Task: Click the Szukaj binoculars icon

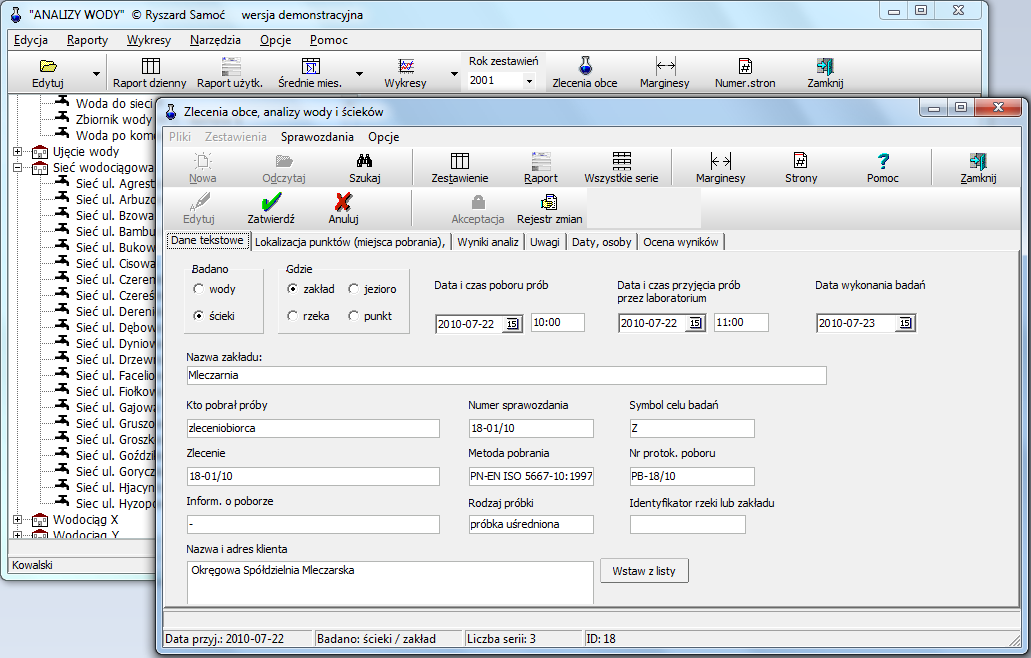Action: pyautogui.click(x=364, y=161)
